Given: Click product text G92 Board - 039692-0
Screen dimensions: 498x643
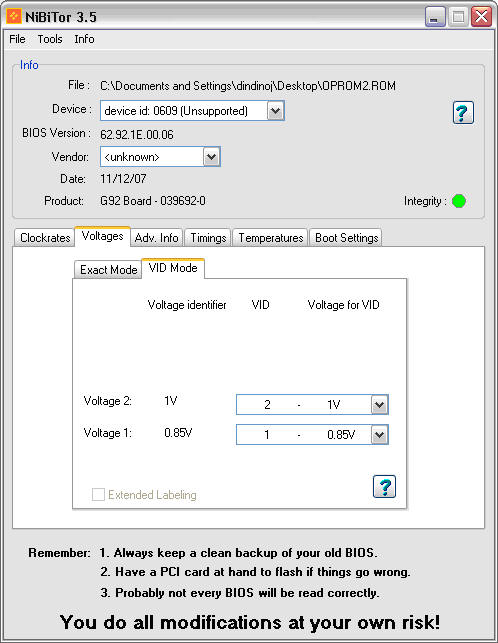Looking at the screenshot, I should pyautogui.click(x=153, y=201).
